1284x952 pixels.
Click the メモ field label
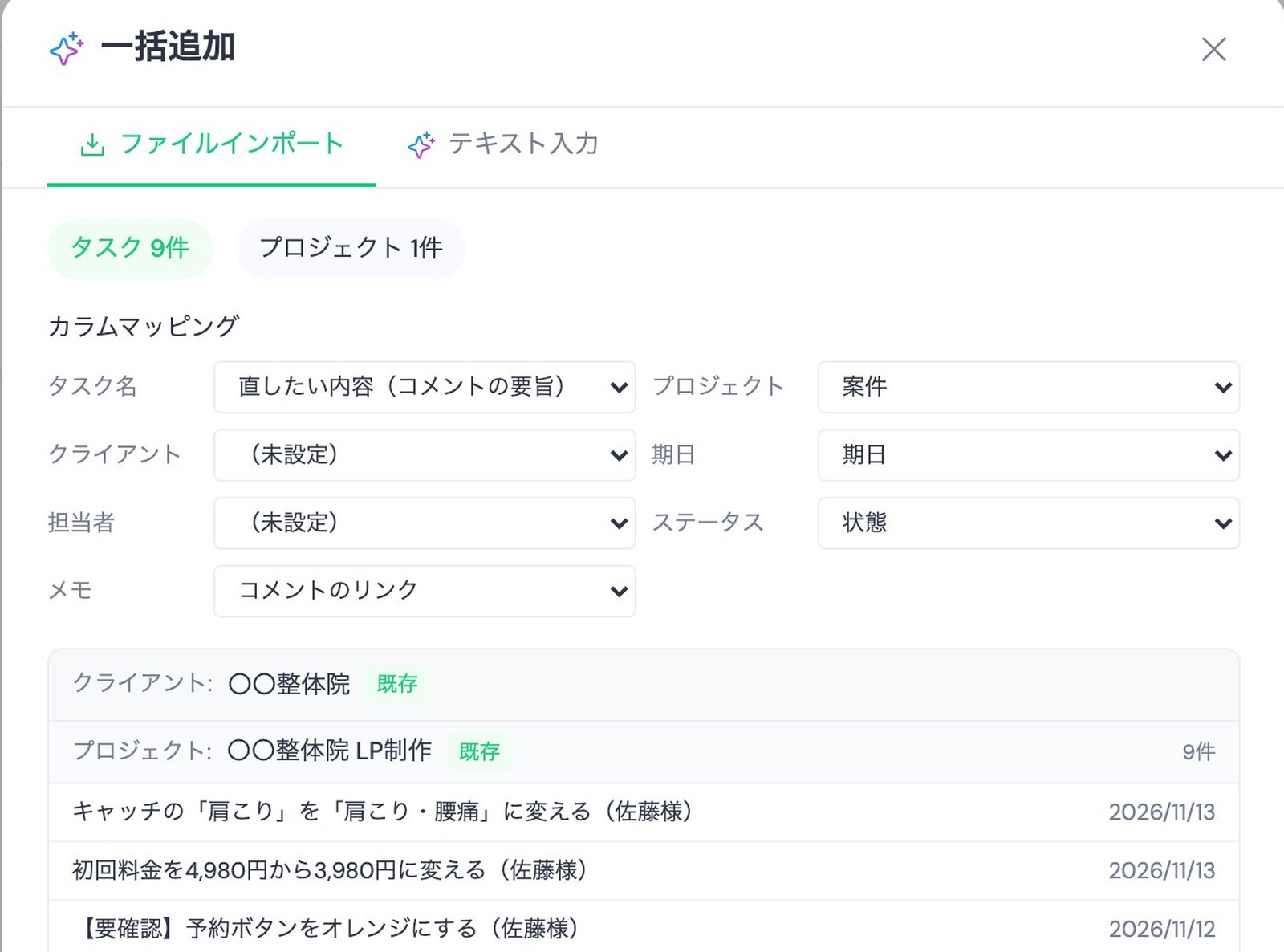pyautogui.click(x=70, y=591)
